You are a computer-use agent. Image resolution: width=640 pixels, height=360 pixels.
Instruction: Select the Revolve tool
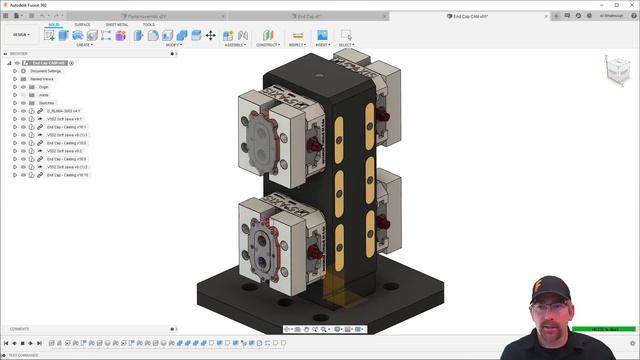[x=78, y=35]
